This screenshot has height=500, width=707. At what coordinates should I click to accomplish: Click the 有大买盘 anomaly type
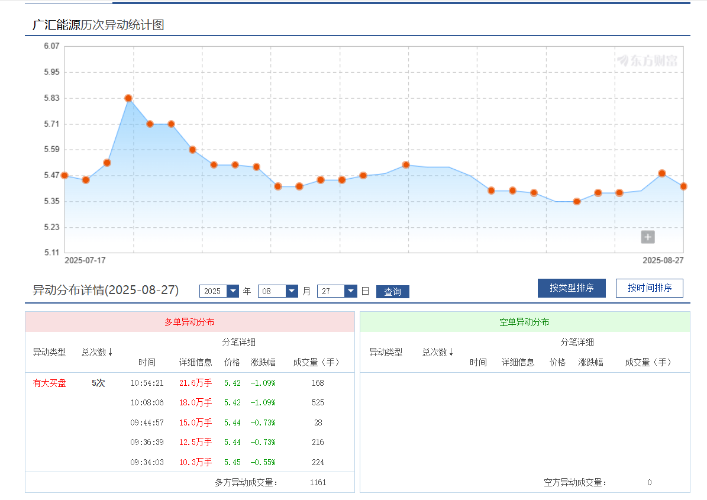click(50, 383)
